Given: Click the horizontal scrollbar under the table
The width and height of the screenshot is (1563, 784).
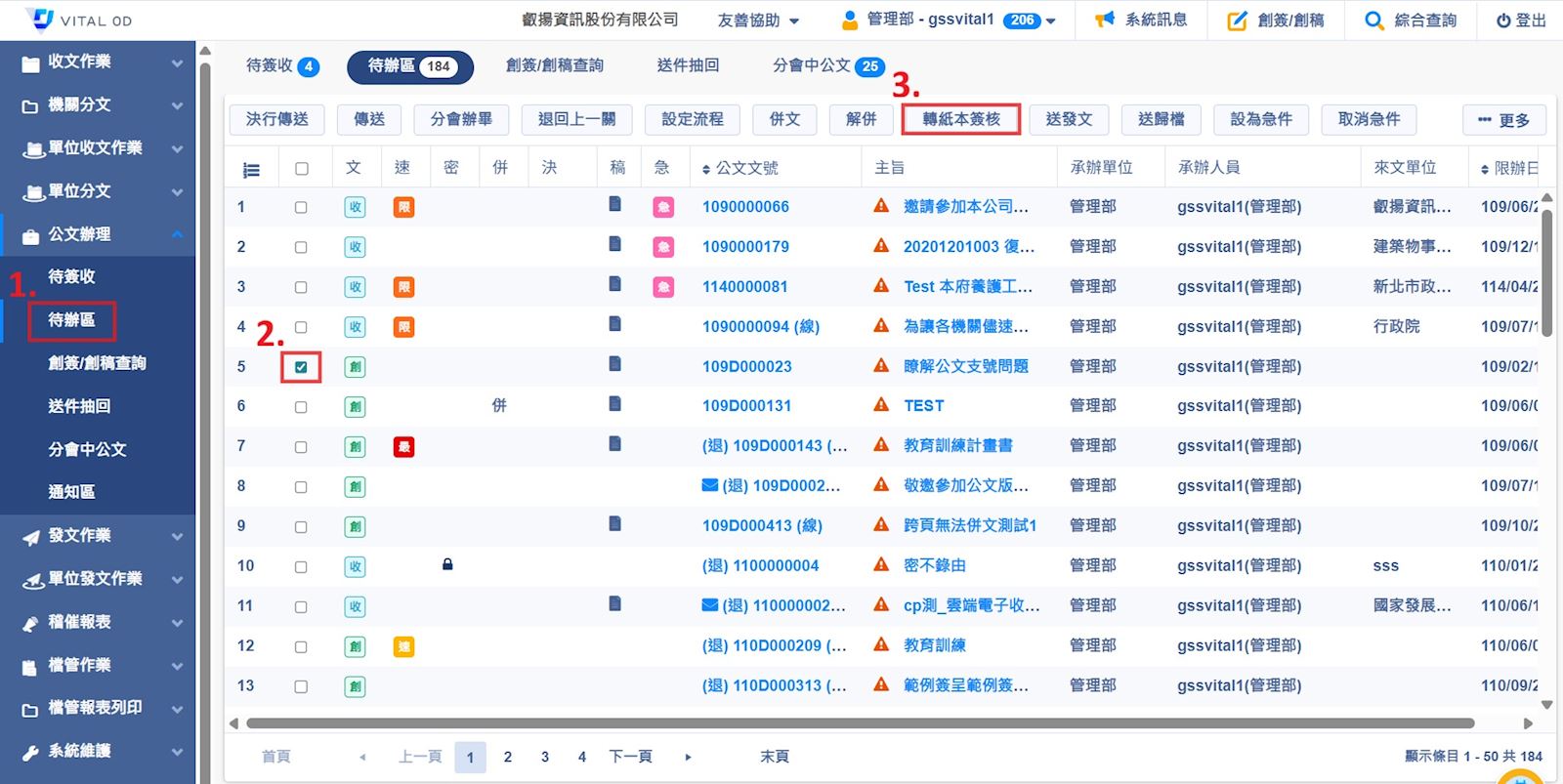Looking at the screenshot, I should coord(860,723).
